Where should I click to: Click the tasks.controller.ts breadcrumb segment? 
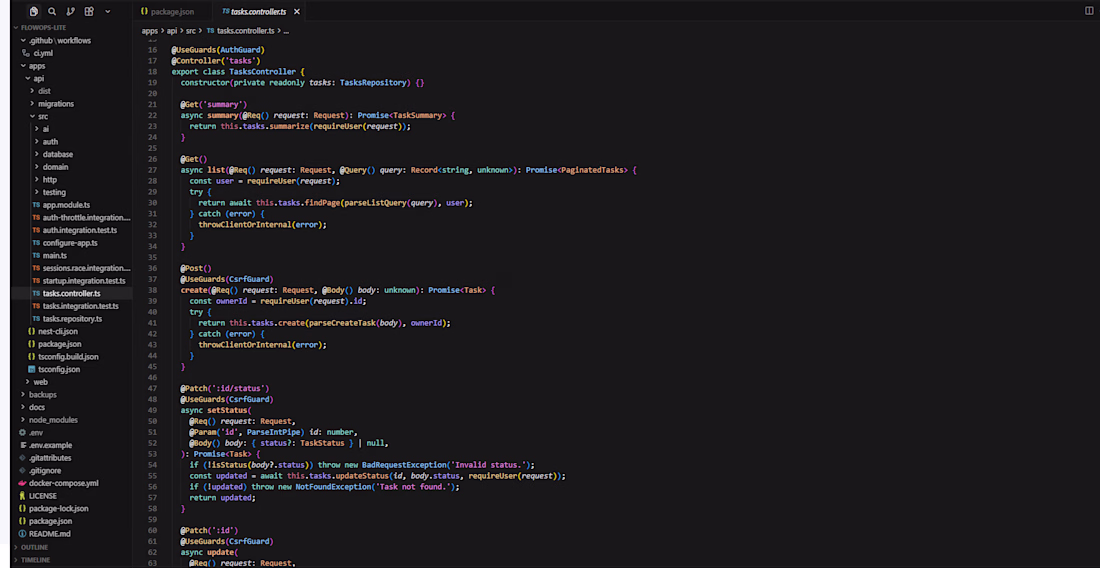(x=243, y=31)
